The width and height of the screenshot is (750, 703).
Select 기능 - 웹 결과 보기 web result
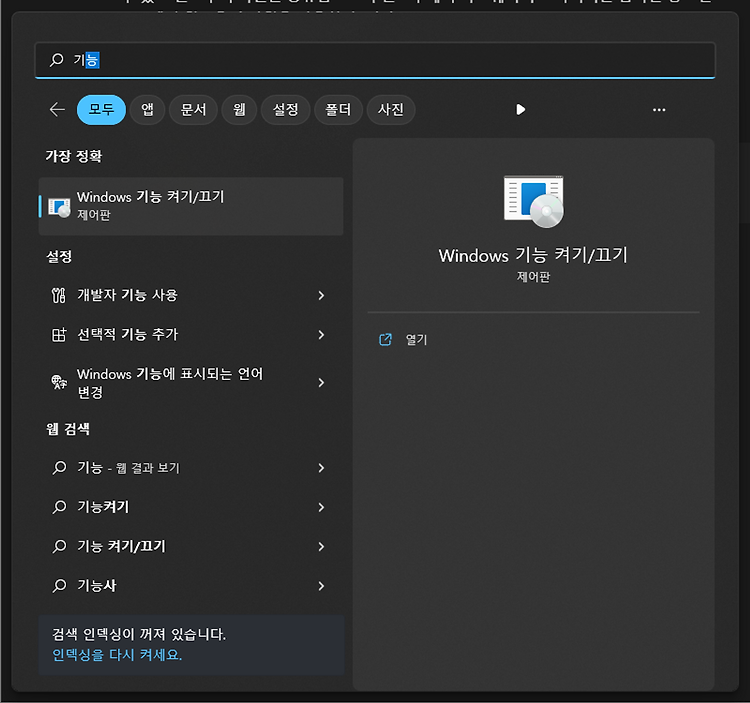point(191,468)
